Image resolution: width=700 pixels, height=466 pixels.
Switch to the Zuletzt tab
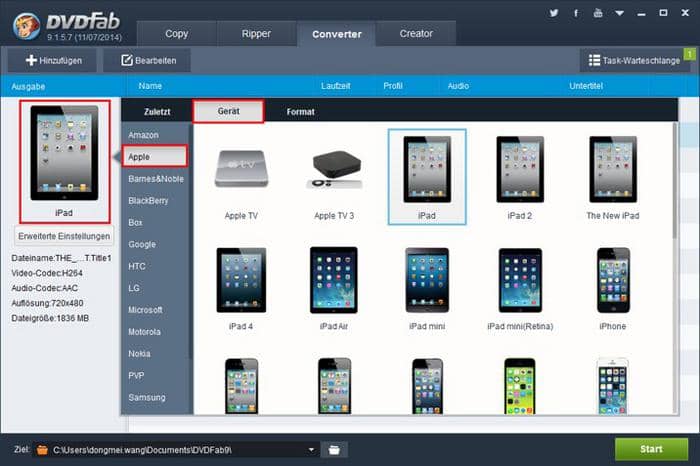pos(157,112)
